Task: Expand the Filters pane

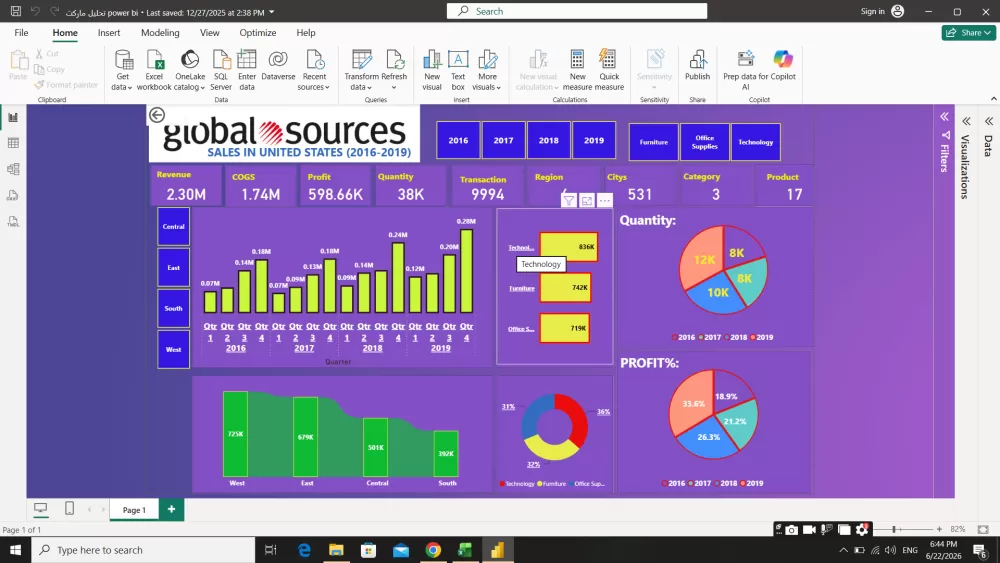Action: [x=945, y=117]
